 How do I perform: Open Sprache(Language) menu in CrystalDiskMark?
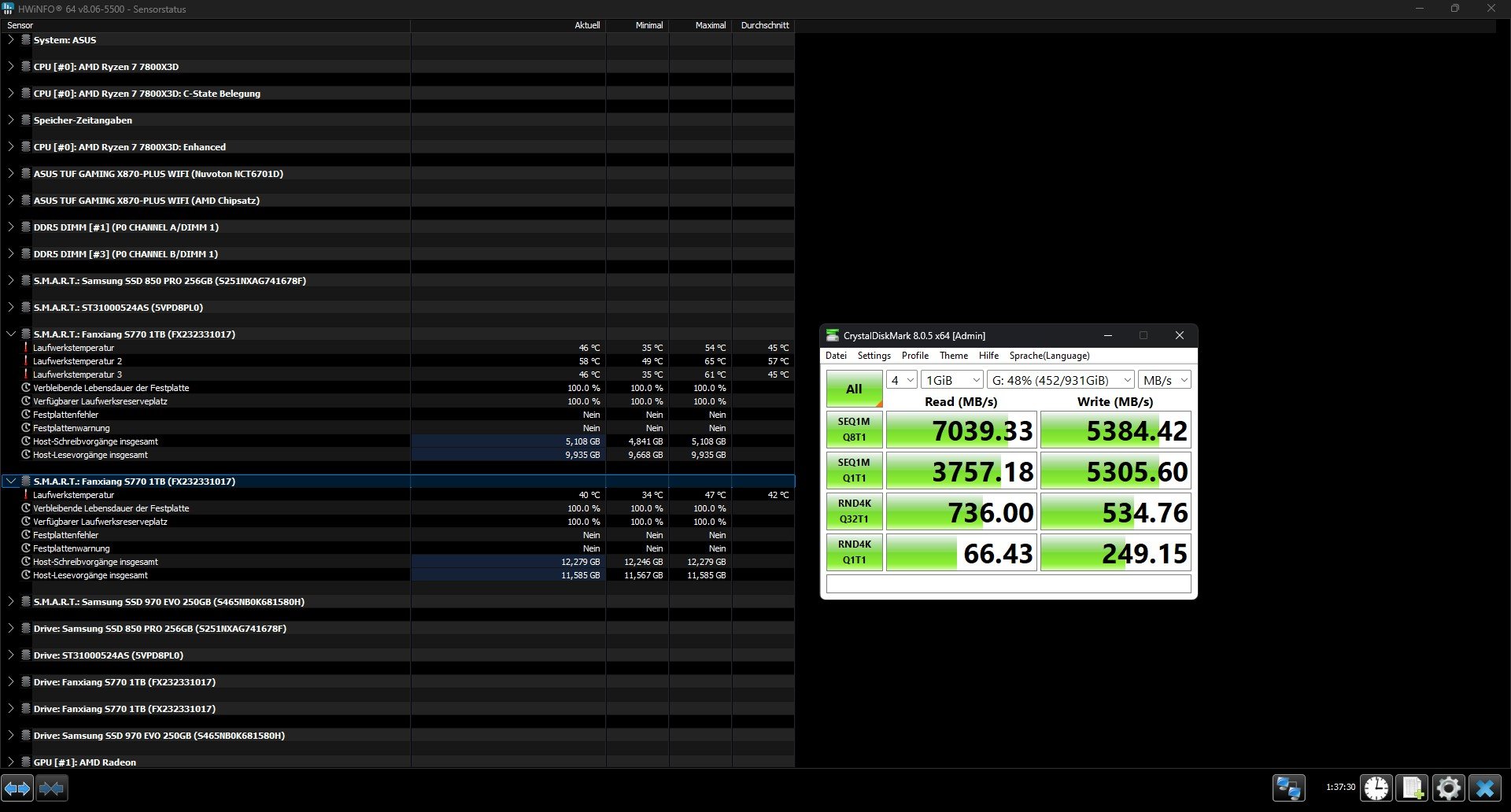point(1049,356)
